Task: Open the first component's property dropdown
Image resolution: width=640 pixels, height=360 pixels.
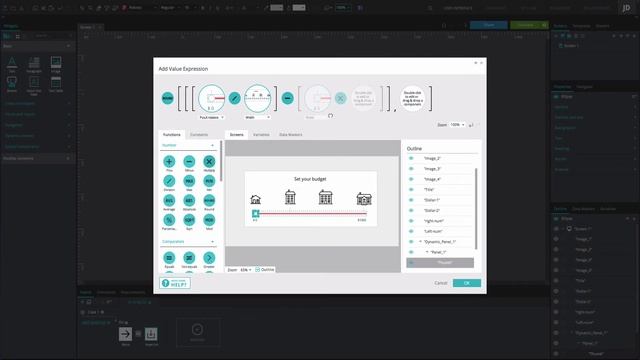Action: [211, 118]
